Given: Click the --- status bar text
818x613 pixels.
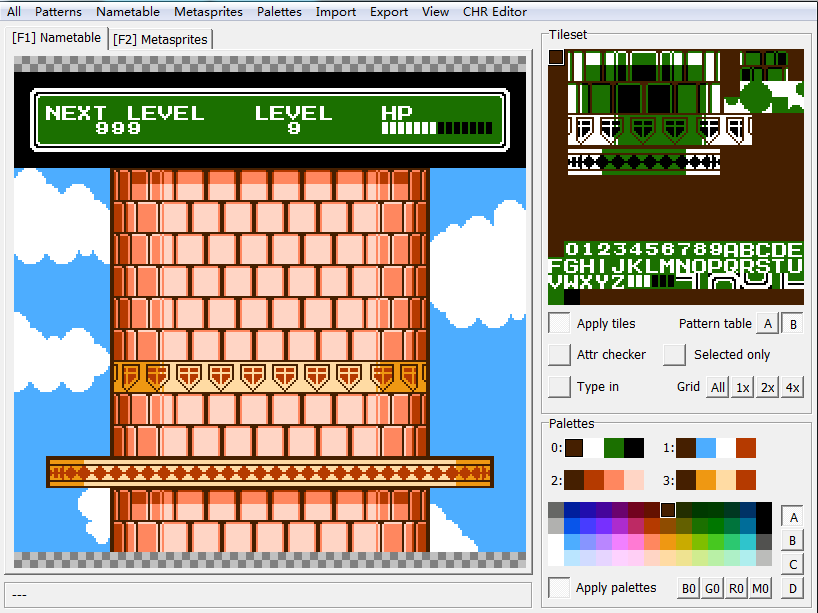Looking at the screenshot, I should (x=19, y=595).
